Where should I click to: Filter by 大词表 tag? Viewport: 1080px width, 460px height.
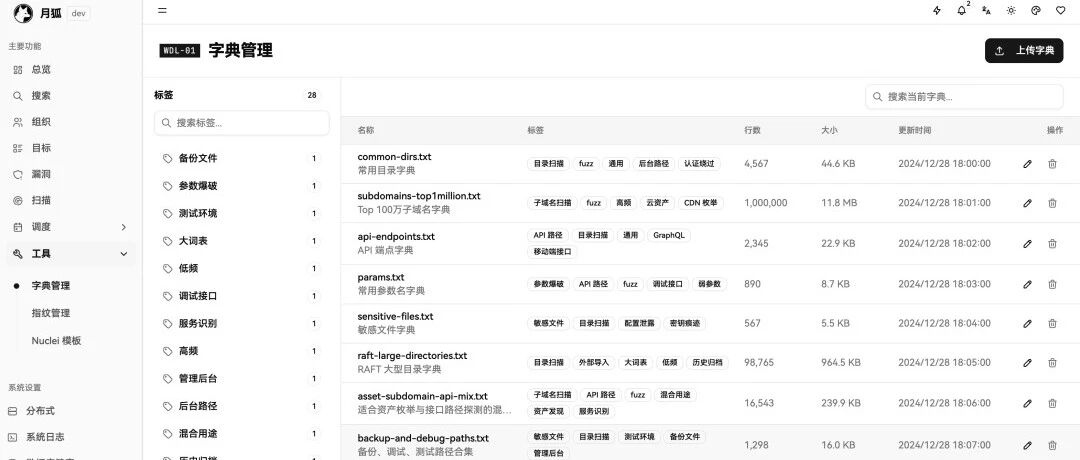(241, 241)
